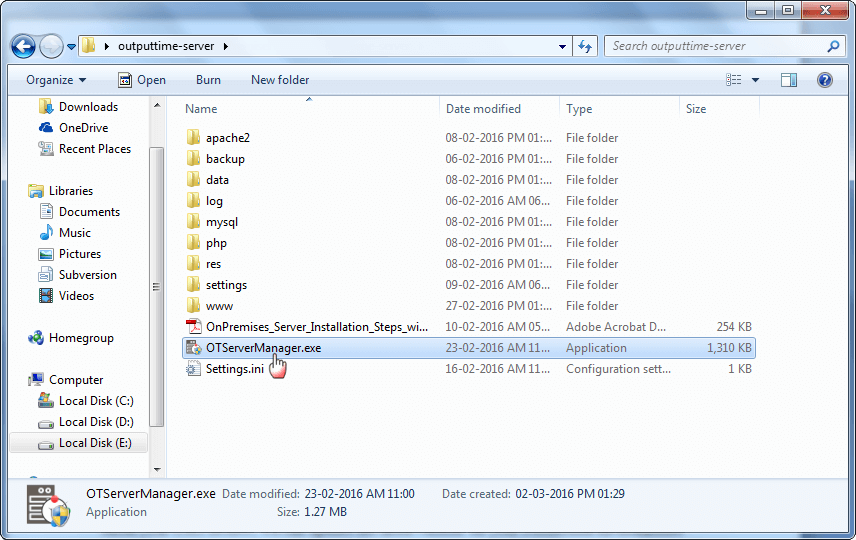856x540 pixels.
Task: Select the mysql folder icon
Action: (193, 222)
